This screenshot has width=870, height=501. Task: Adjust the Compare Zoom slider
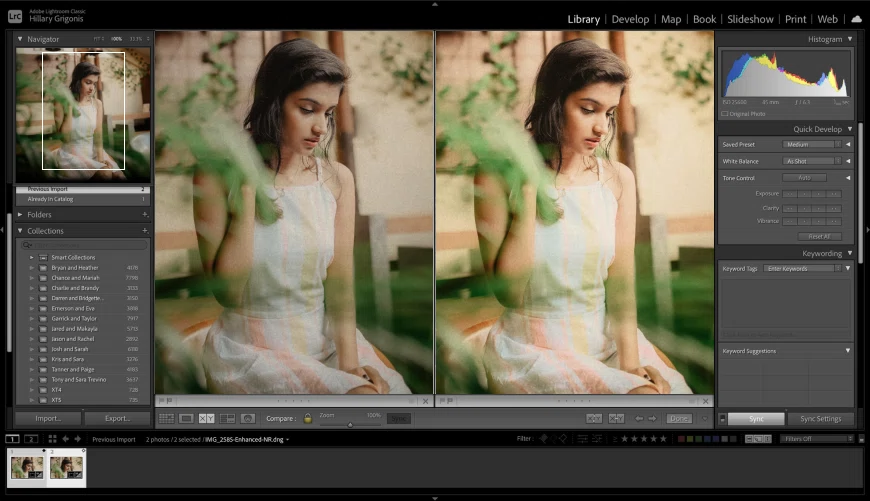[x=350, y=425]
